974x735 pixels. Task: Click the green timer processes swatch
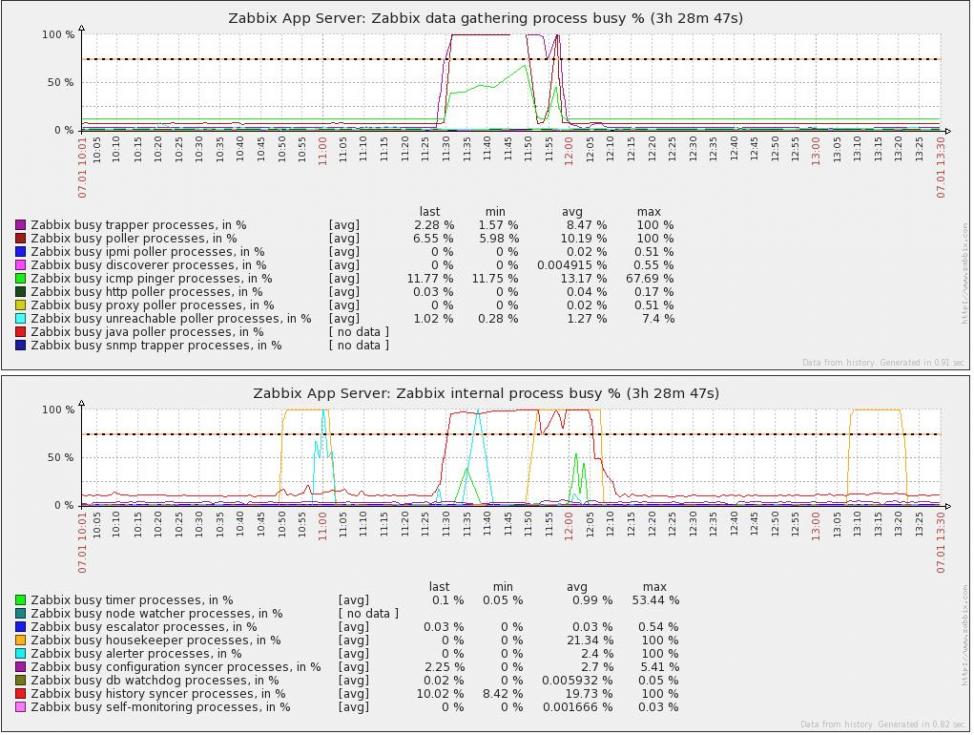[x=20, y=600]
